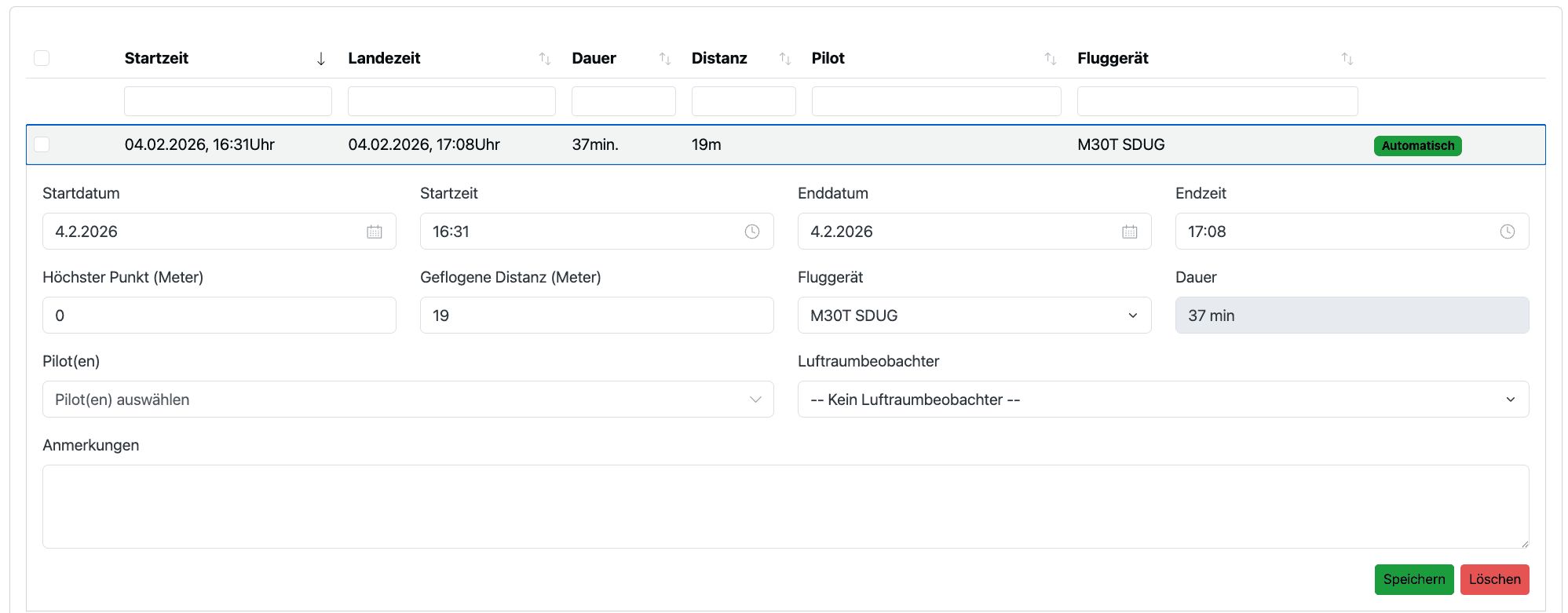The image size is (1568, 613).
Task: Sort by Landezeit using the sort icon
Action: [544, 59]
